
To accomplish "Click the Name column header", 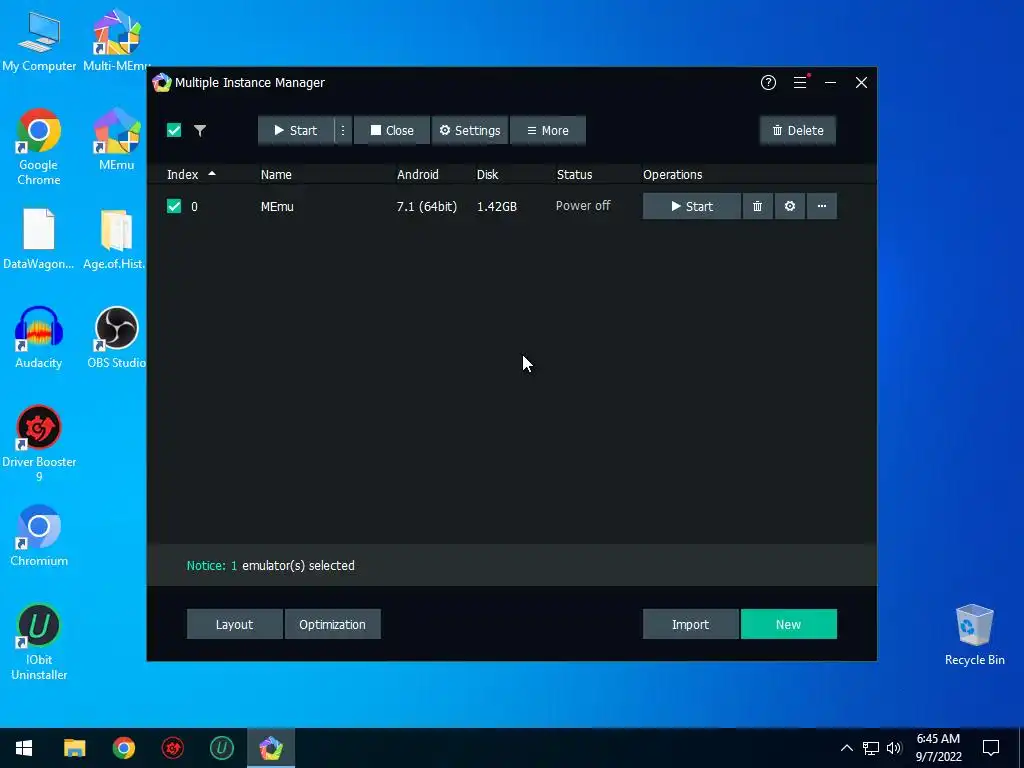I will click(x=276, y=174).
